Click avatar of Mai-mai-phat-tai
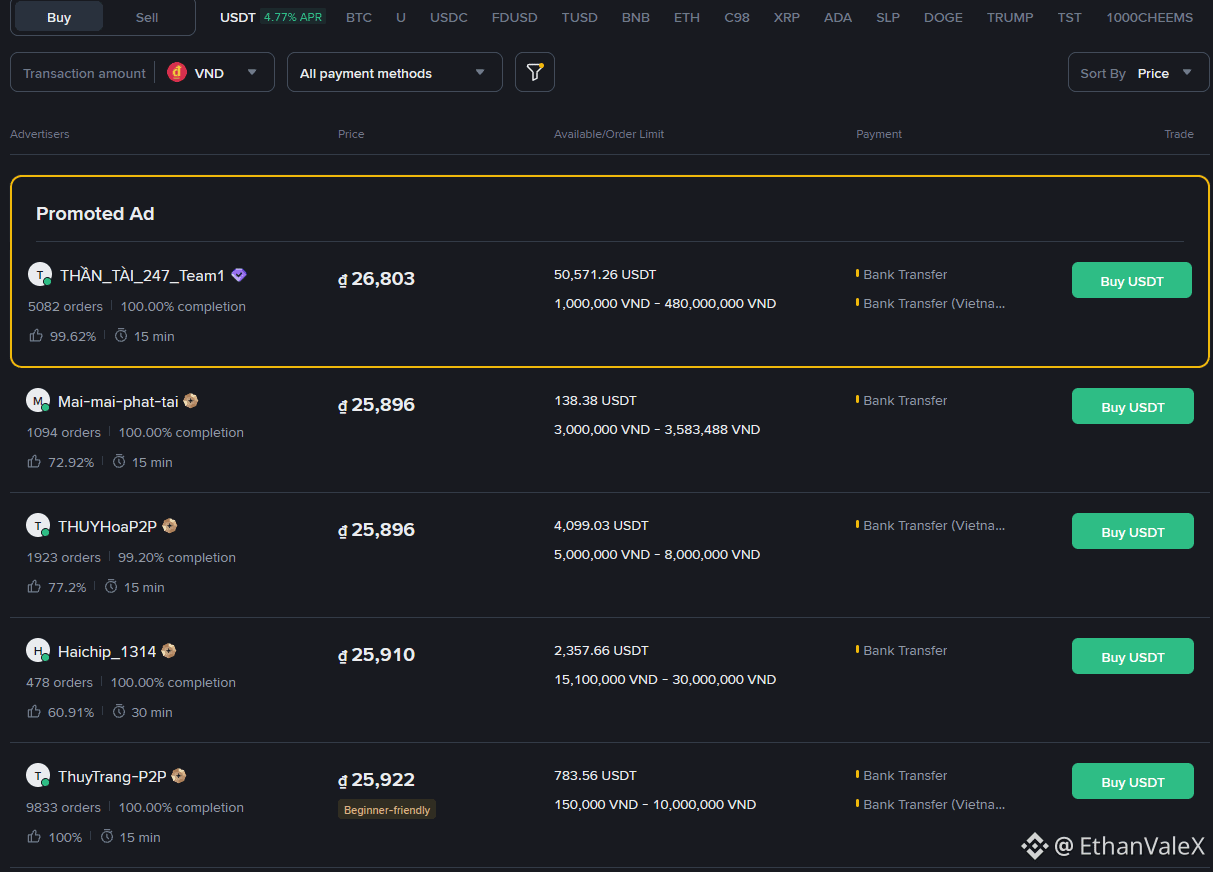1213x872 pixels. coord(38,401)
